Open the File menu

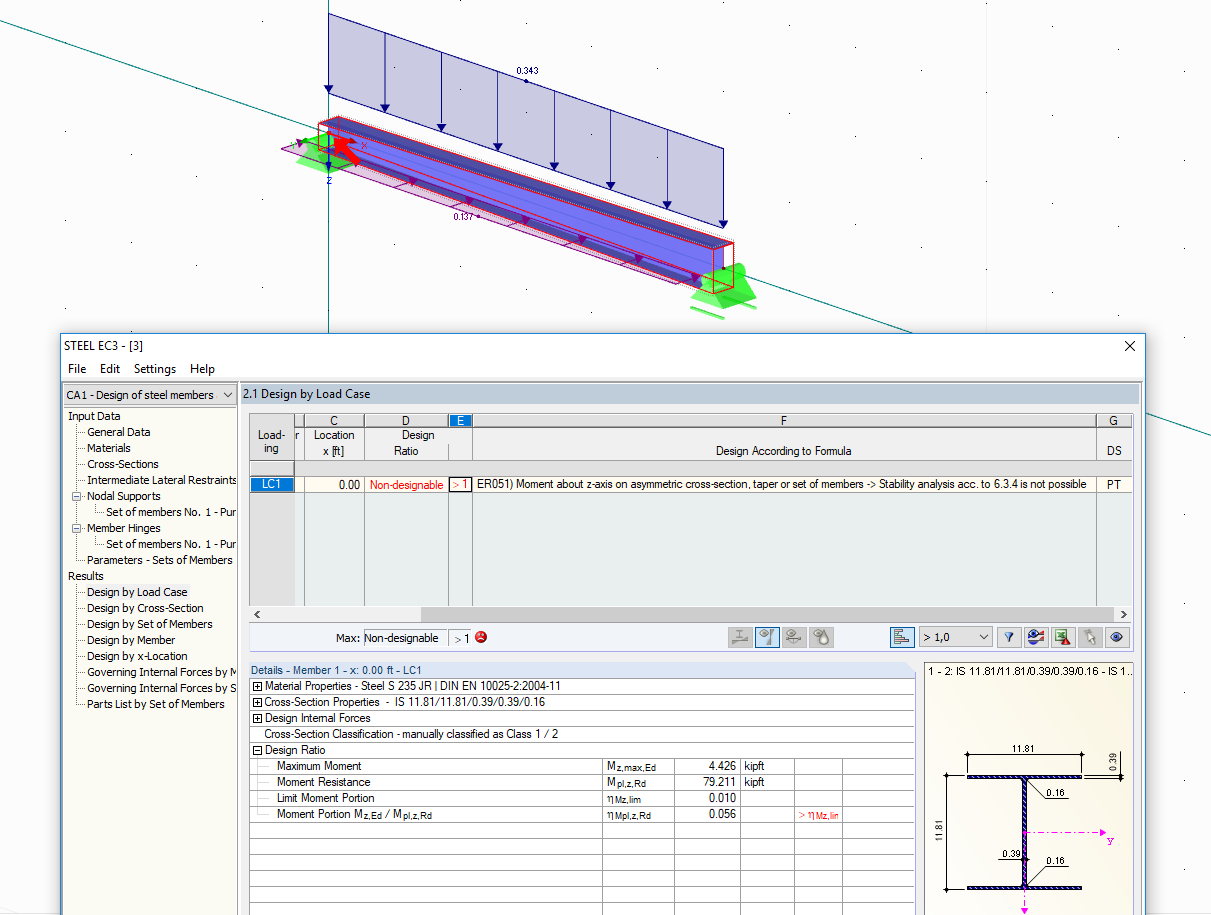tap(77, 369)
